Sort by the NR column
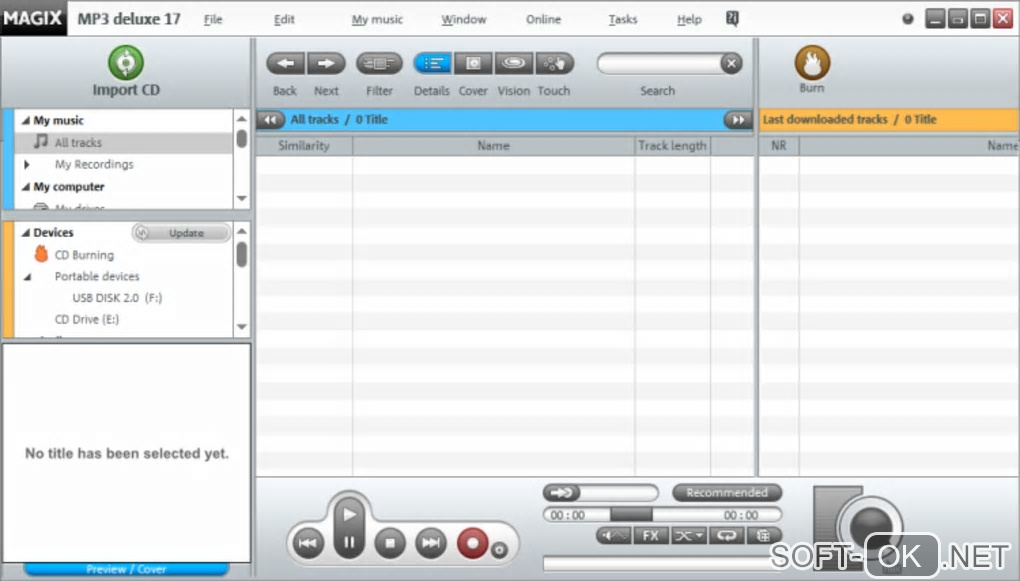Screen dimensions: 1020x581 (779, 146)
